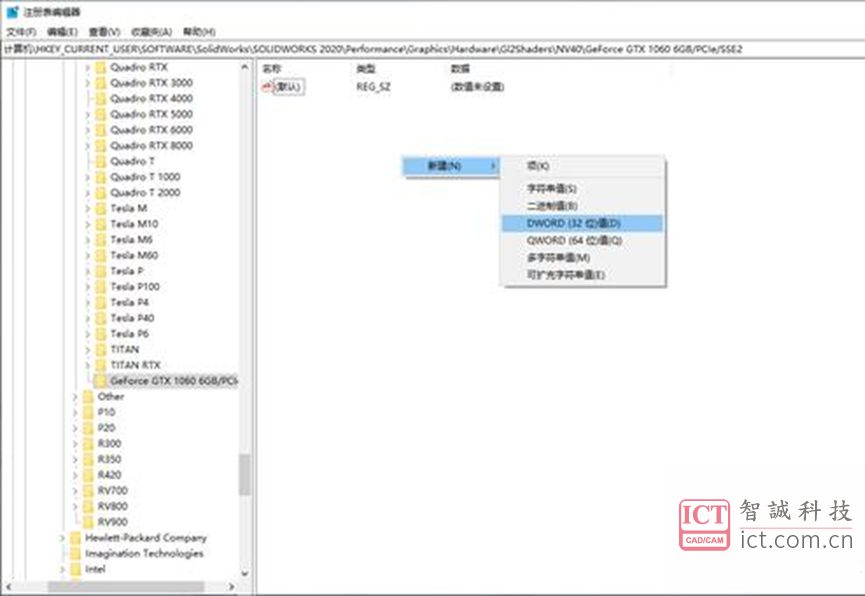Select DWORD (32 位)值(D) in submenu
Screen dimensions: 865x596
(583, 224)
